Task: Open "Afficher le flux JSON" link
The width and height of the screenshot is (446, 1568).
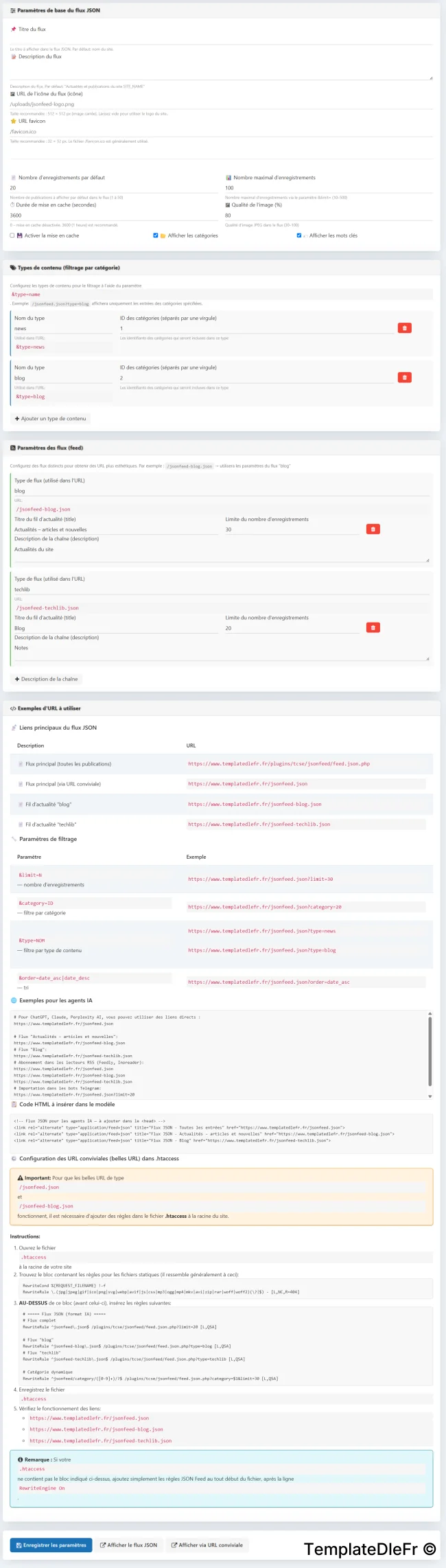Action: 128,1545
